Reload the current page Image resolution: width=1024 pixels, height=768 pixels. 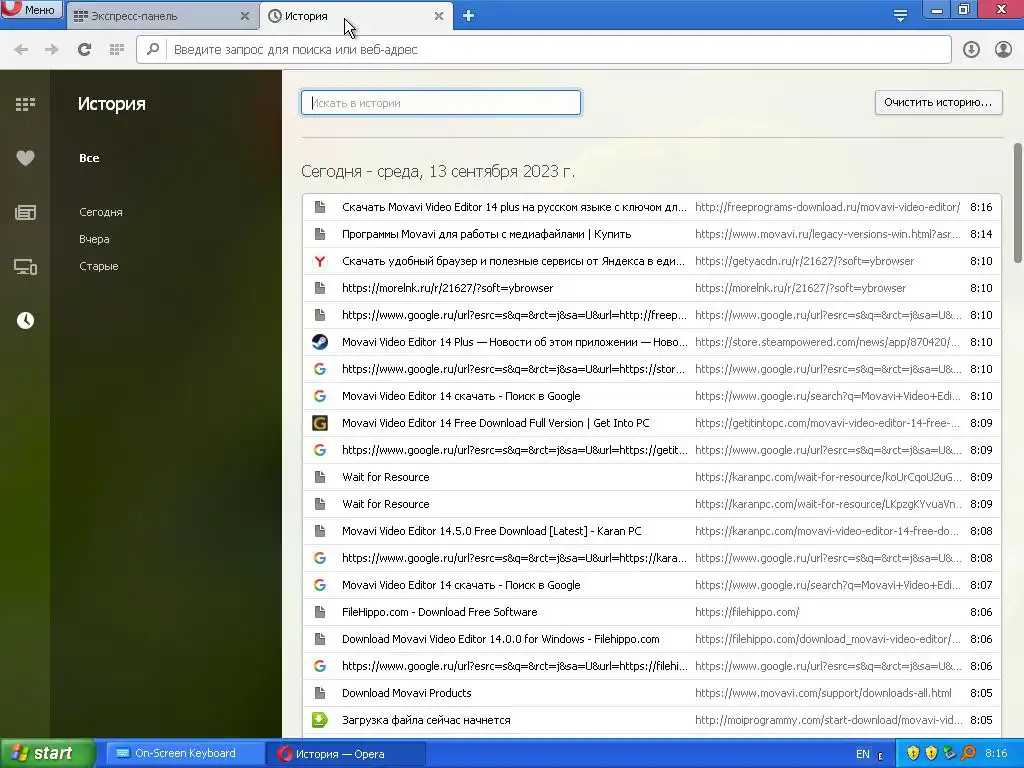point(84,50)
